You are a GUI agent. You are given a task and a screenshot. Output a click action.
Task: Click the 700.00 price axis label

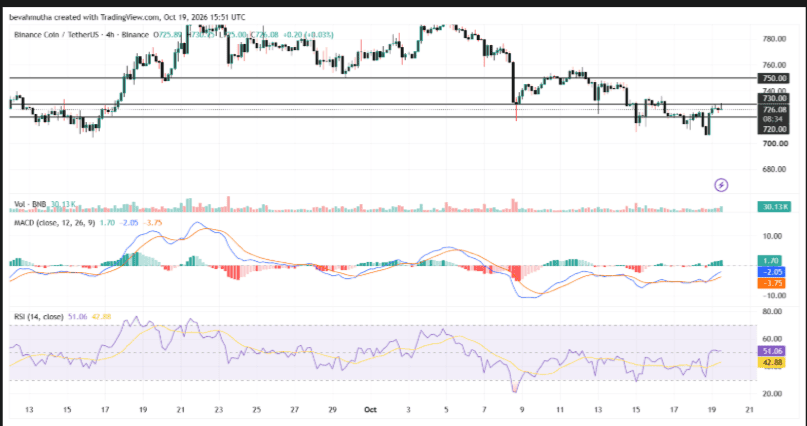click(x=774, y=144)
